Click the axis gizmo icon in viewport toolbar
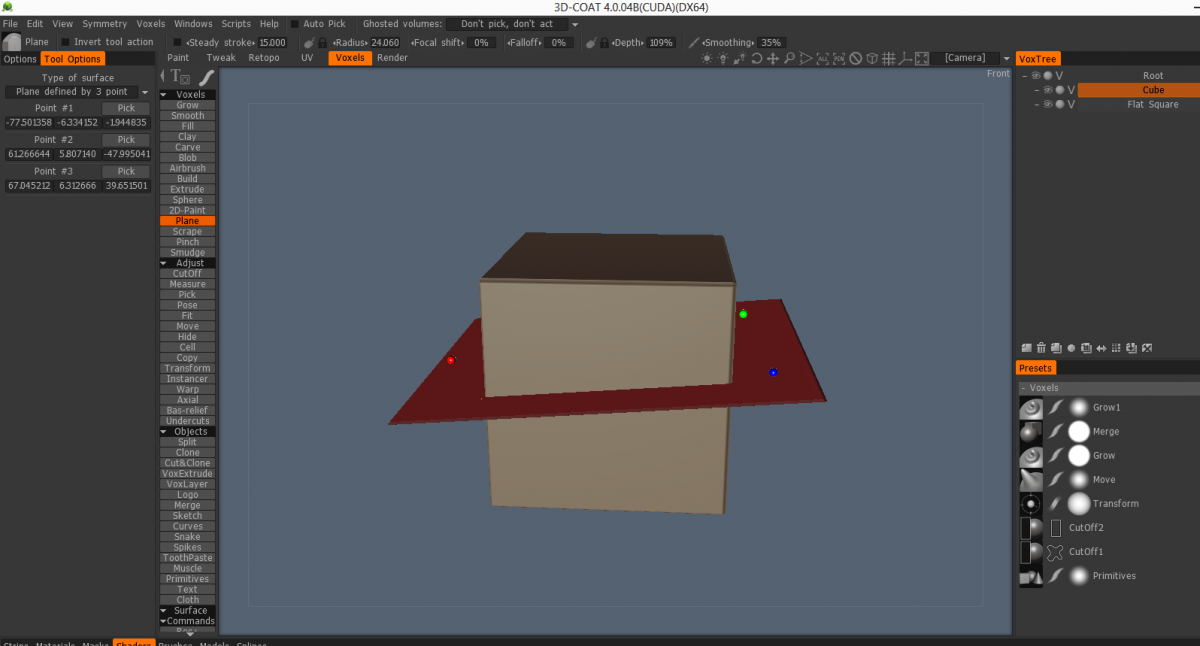 [904, 59]
